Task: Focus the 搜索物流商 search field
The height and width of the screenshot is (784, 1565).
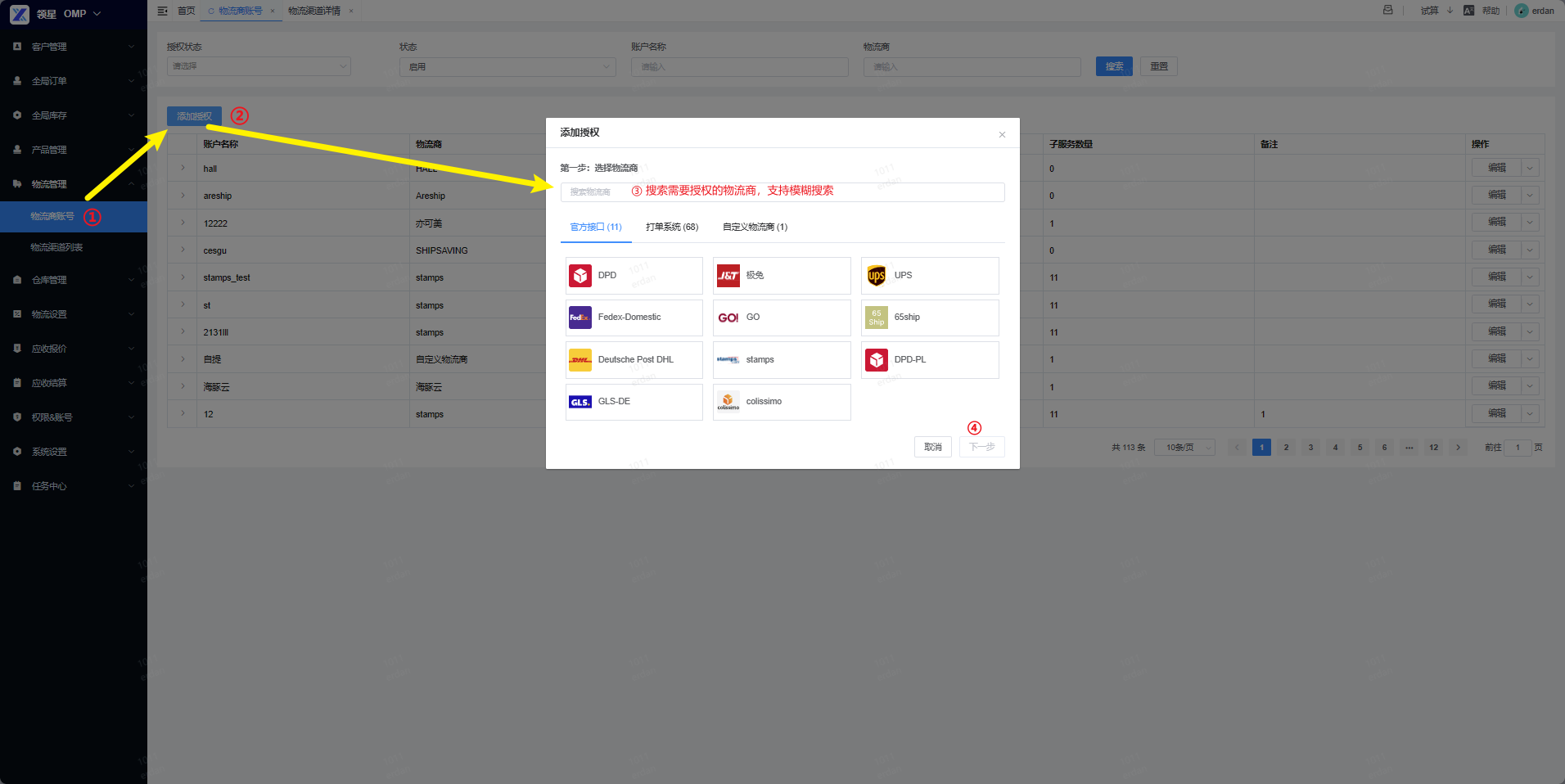Action: coord(782,191)
